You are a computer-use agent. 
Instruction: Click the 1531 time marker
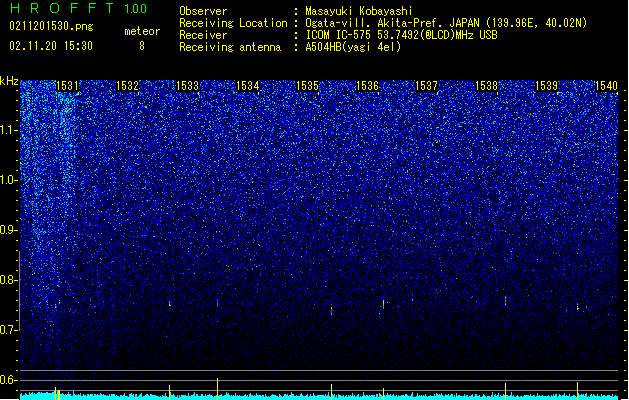click(67, 85)
